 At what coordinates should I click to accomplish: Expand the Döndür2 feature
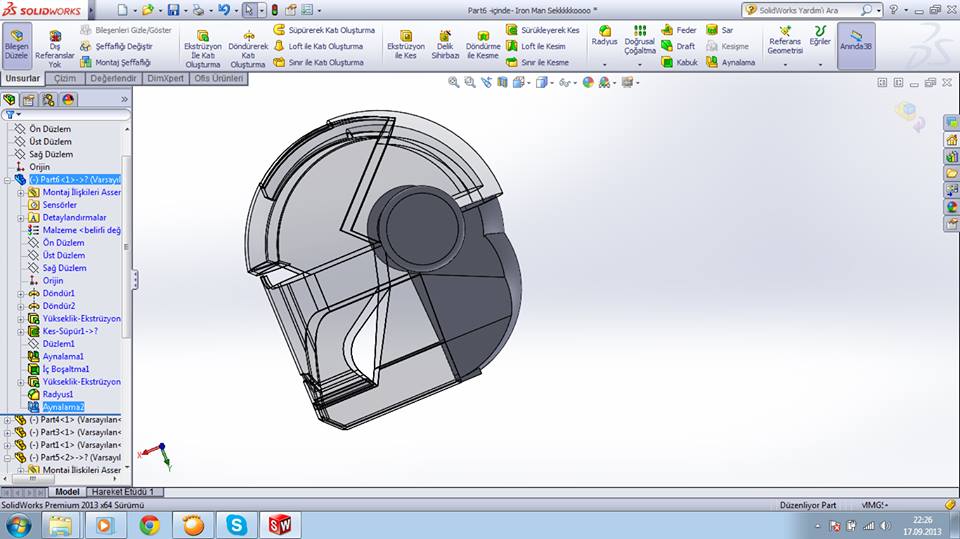point(21,306)
